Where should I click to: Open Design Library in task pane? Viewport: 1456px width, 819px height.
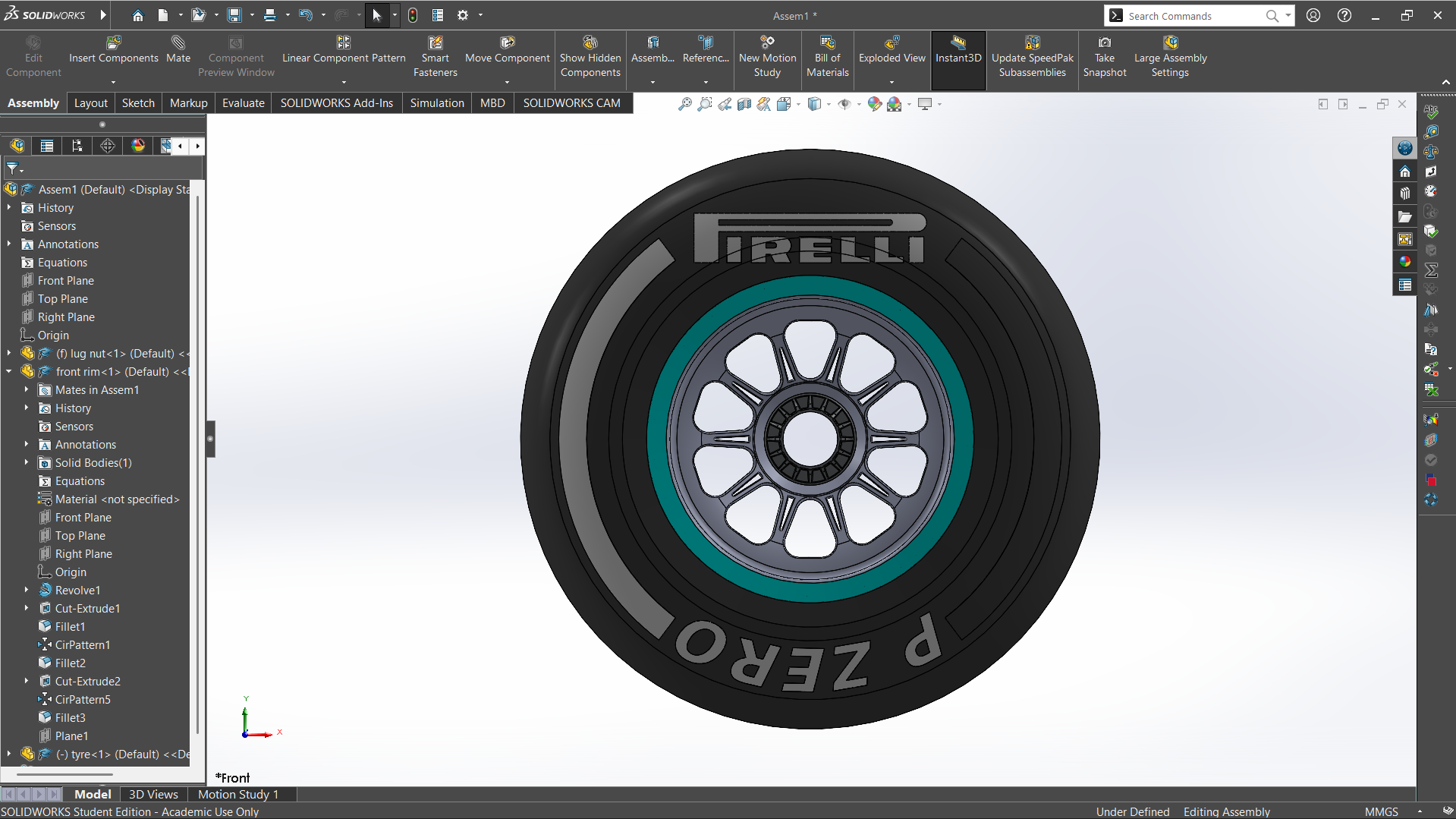pyautogui.click(x=1405, y=194)
